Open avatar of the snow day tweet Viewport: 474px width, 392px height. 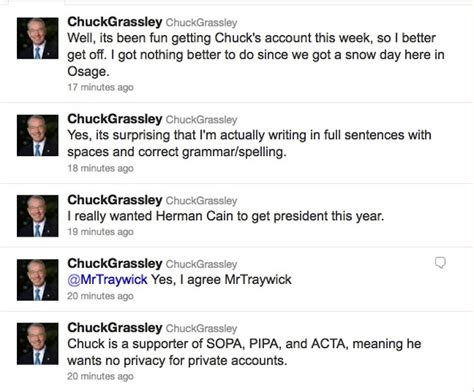pos(38,38)
